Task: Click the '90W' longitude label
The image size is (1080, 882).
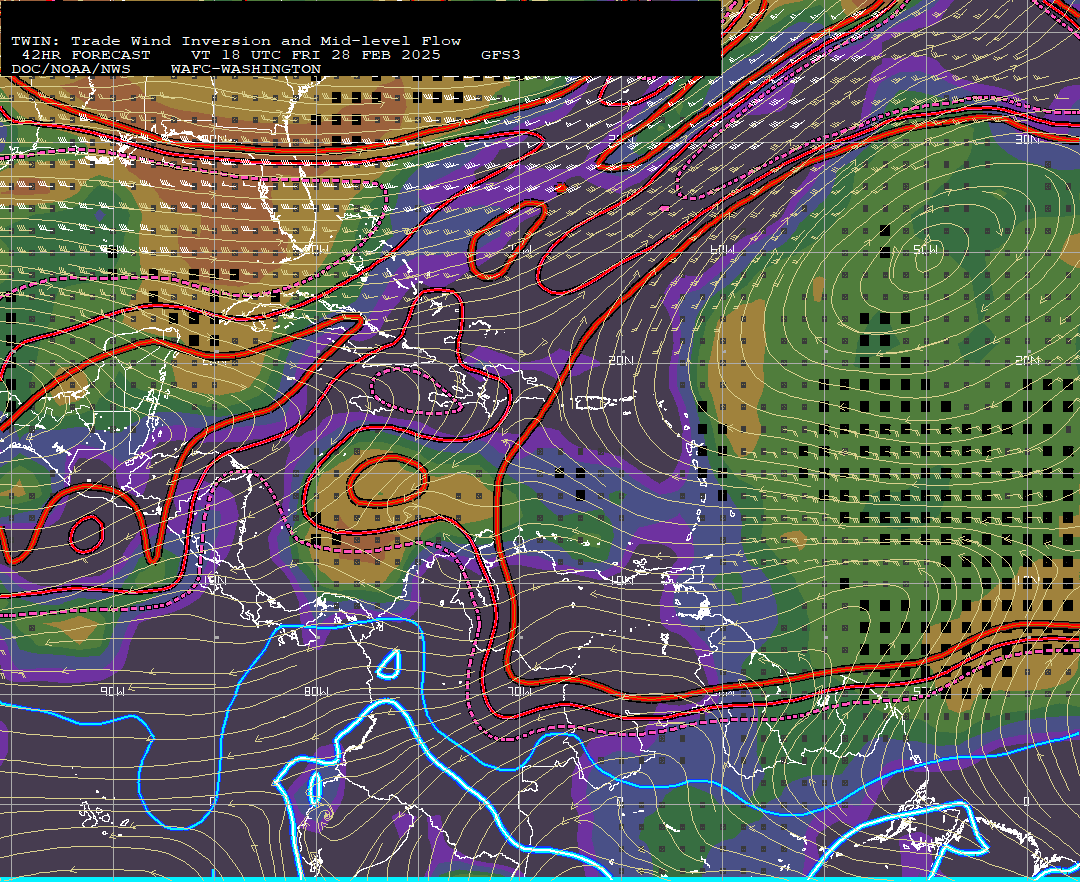Action: click(x=112, y=691)
